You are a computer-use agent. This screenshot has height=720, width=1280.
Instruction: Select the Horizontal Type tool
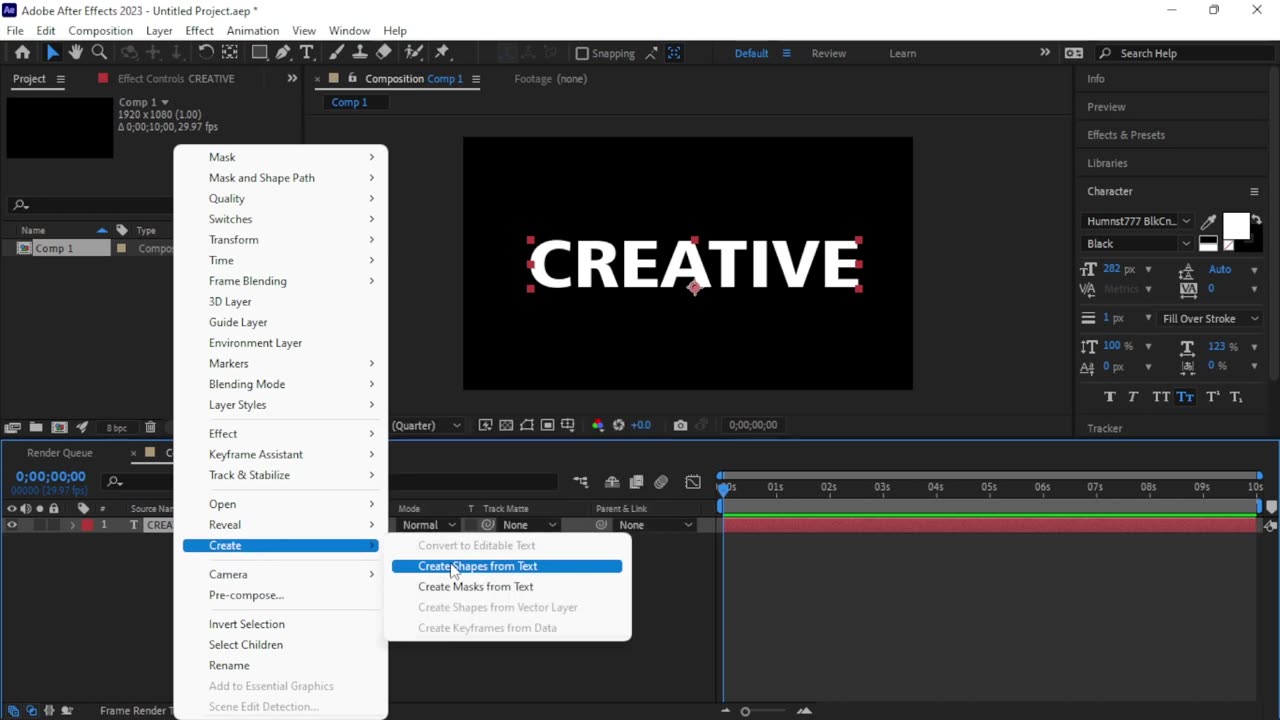point(307,53)
